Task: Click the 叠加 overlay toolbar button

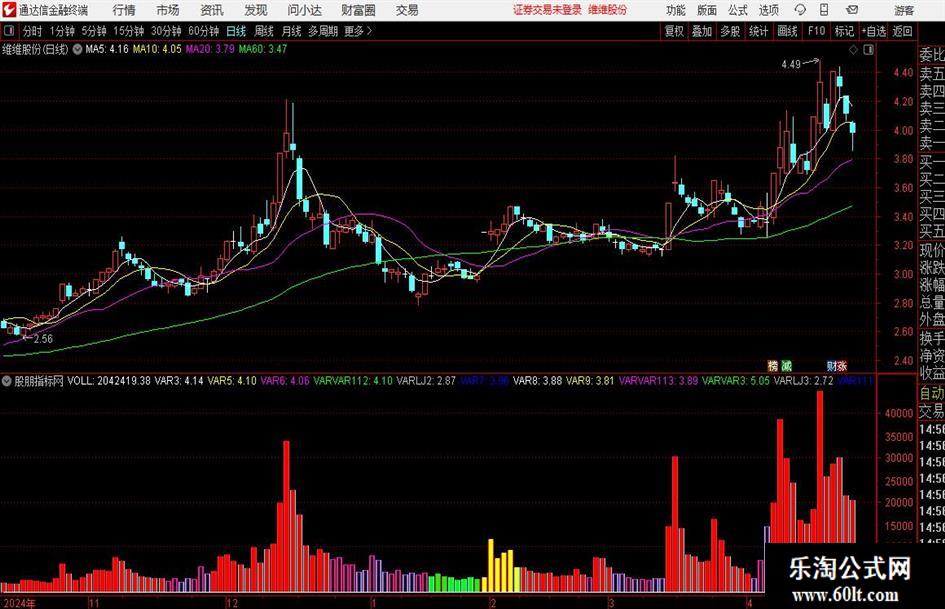Action: tap(702, 31)
